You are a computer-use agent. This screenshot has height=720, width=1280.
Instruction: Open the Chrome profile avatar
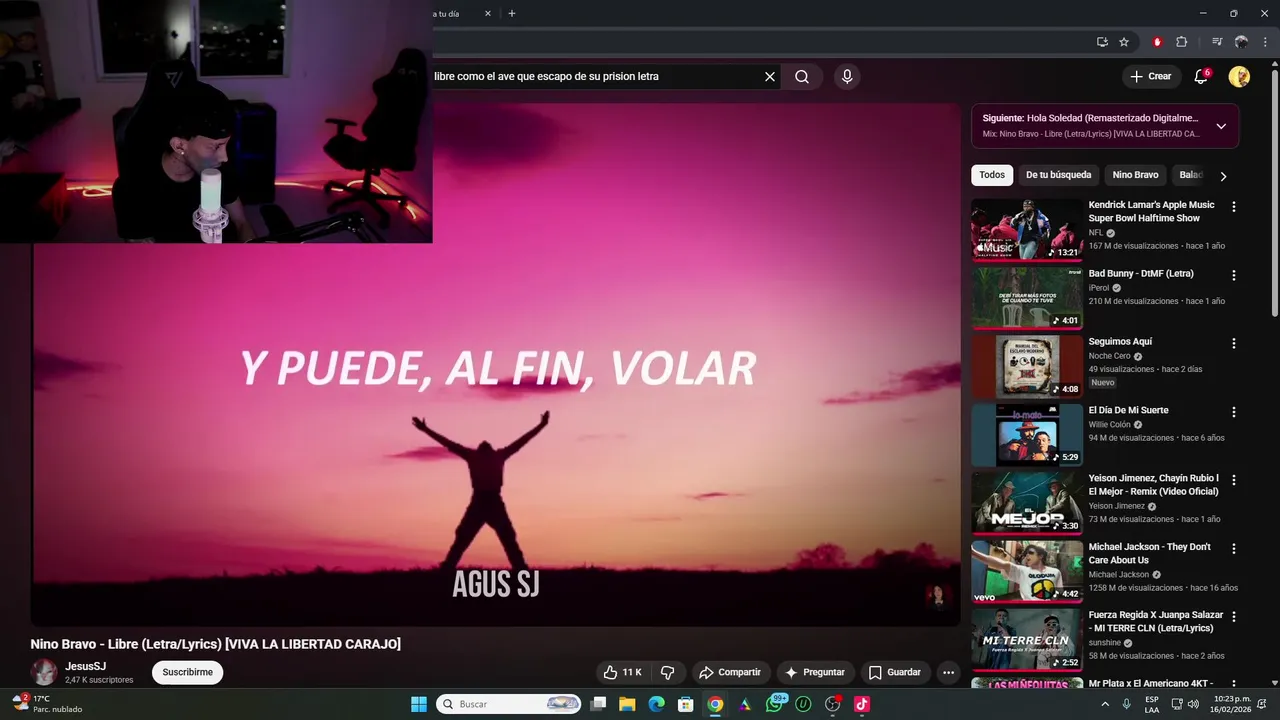click(x=1241, y=42)
